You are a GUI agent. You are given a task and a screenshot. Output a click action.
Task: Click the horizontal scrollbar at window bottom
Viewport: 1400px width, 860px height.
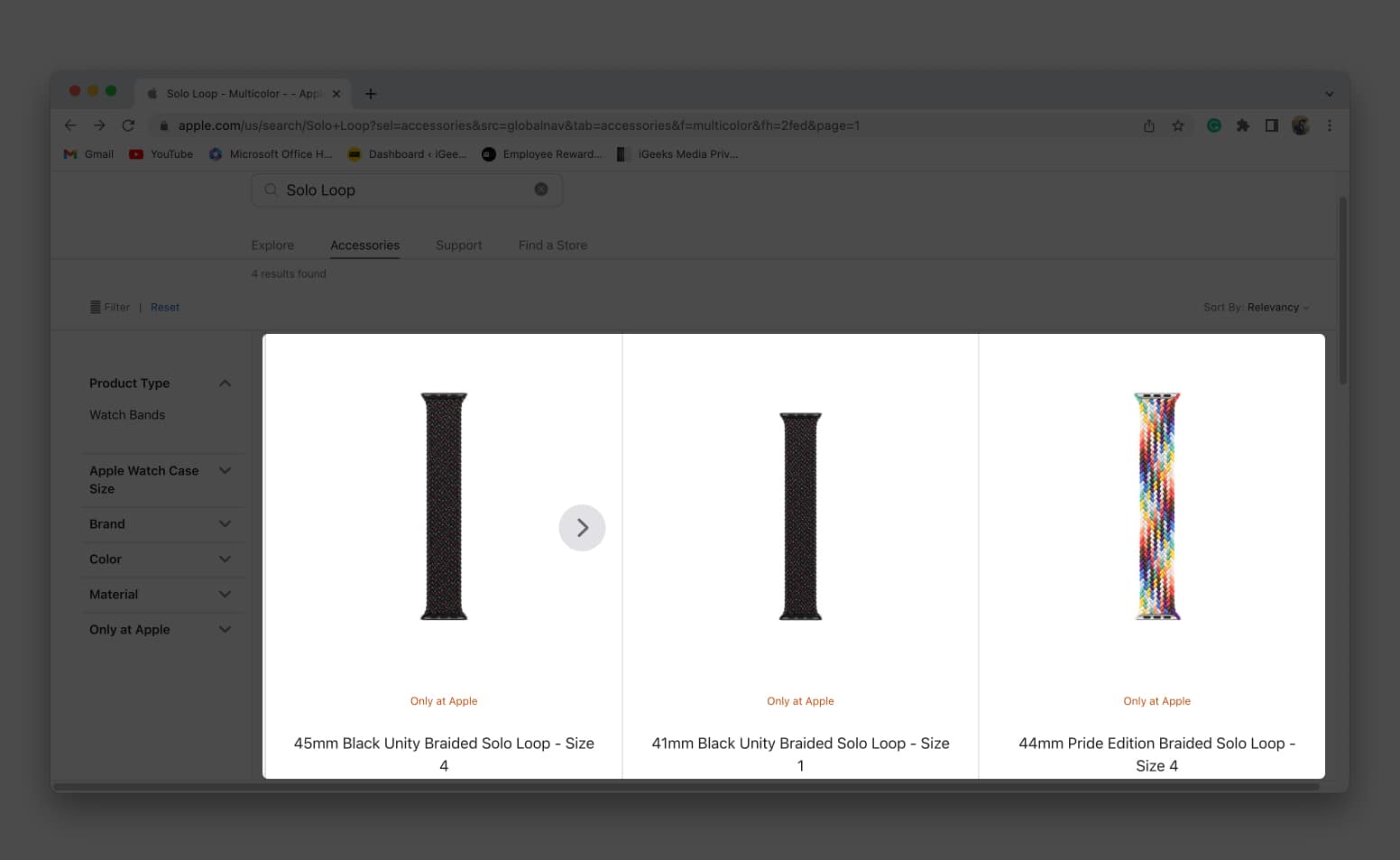pos(686,787)
